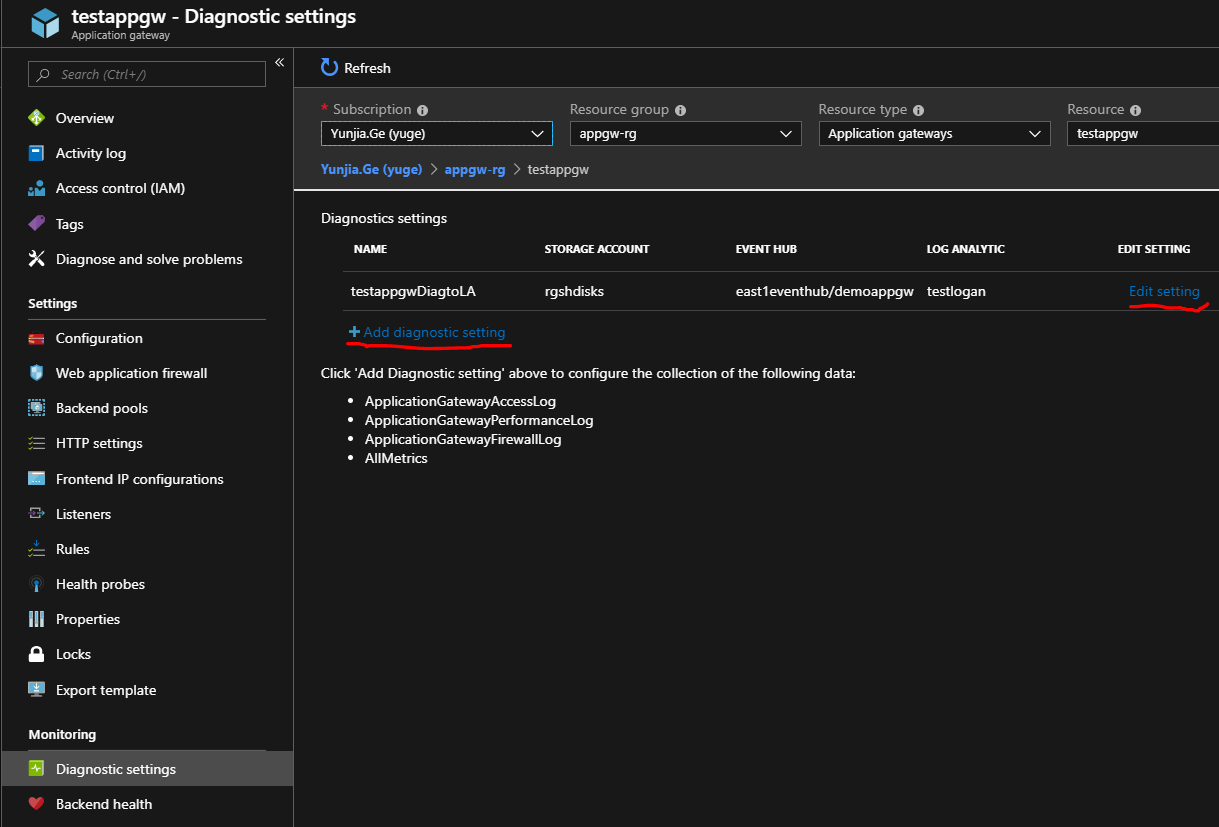The width and height of the screenshot is (1219, 827).
Task: Go to Export template page
Action: point(106,690)
